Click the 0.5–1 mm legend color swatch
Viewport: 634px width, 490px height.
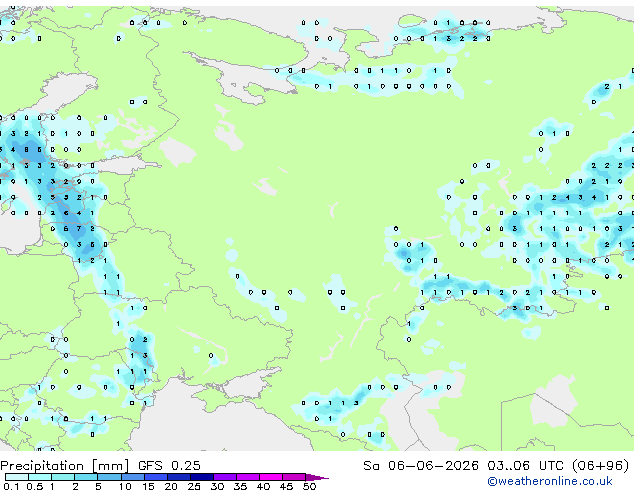pos(40,477)
